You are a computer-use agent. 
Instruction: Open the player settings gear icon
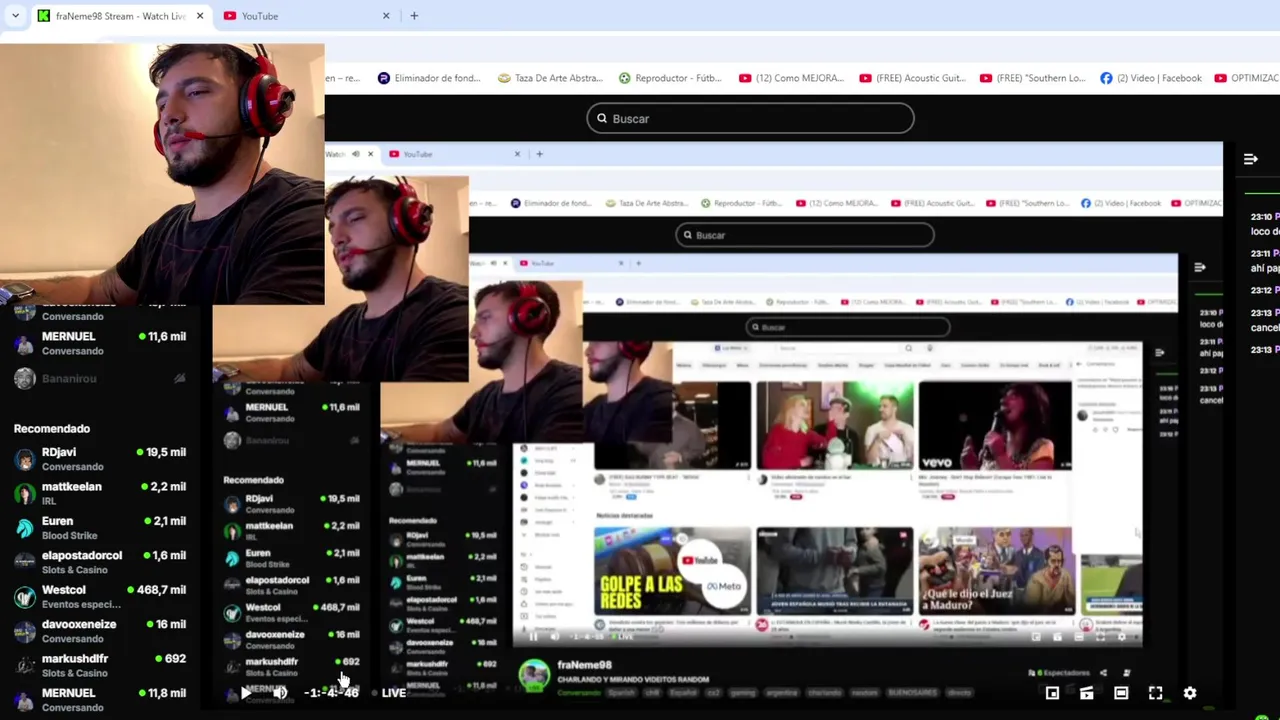(x=1190, y=693)
